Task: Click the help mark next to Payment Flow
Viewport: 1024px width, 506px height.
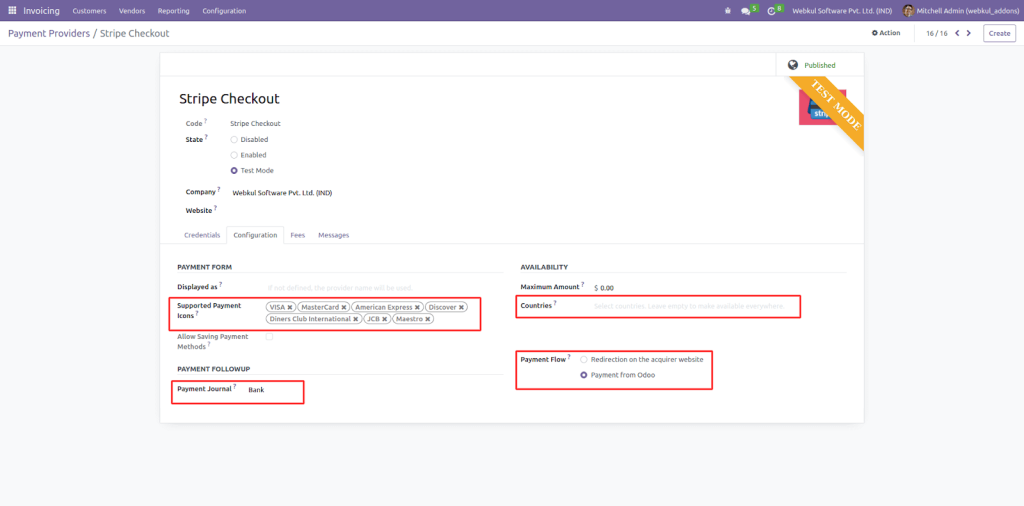Action: pyautogui.click(x=569, y=357)
